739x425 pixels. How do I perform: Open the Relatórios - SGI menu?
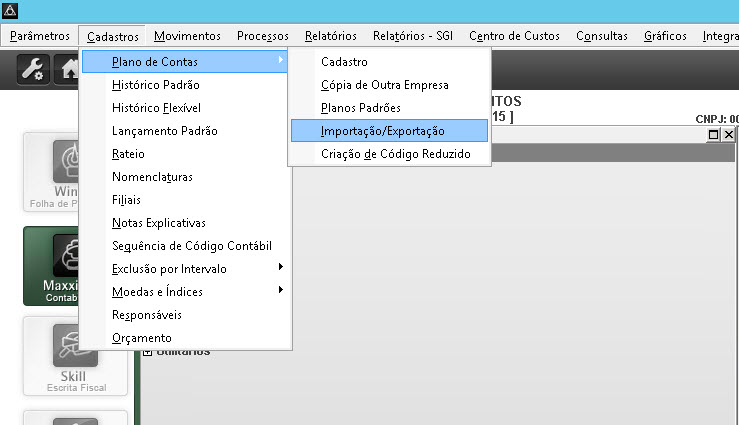[x=413, y=36]
